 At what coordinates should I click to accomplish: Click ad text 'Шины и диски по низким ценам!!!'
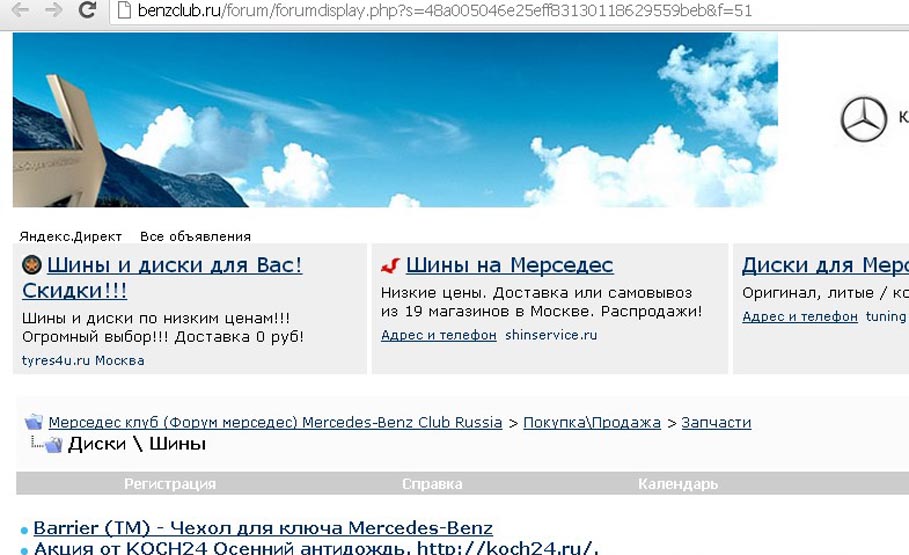(156, 318)
